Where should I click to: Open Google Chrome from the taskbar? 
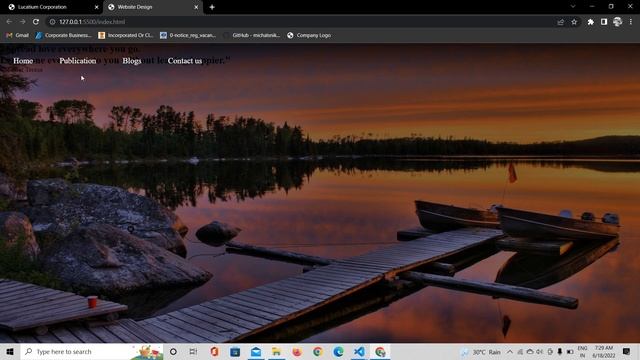point(318,351)
